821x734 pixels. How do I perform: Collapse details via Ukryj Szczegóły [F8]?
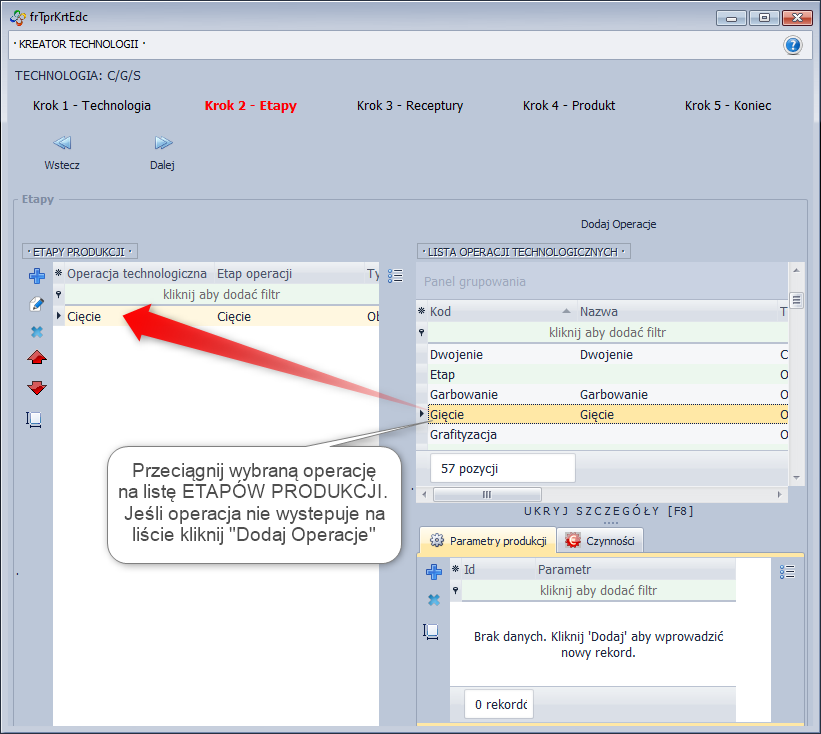[608, 511]
